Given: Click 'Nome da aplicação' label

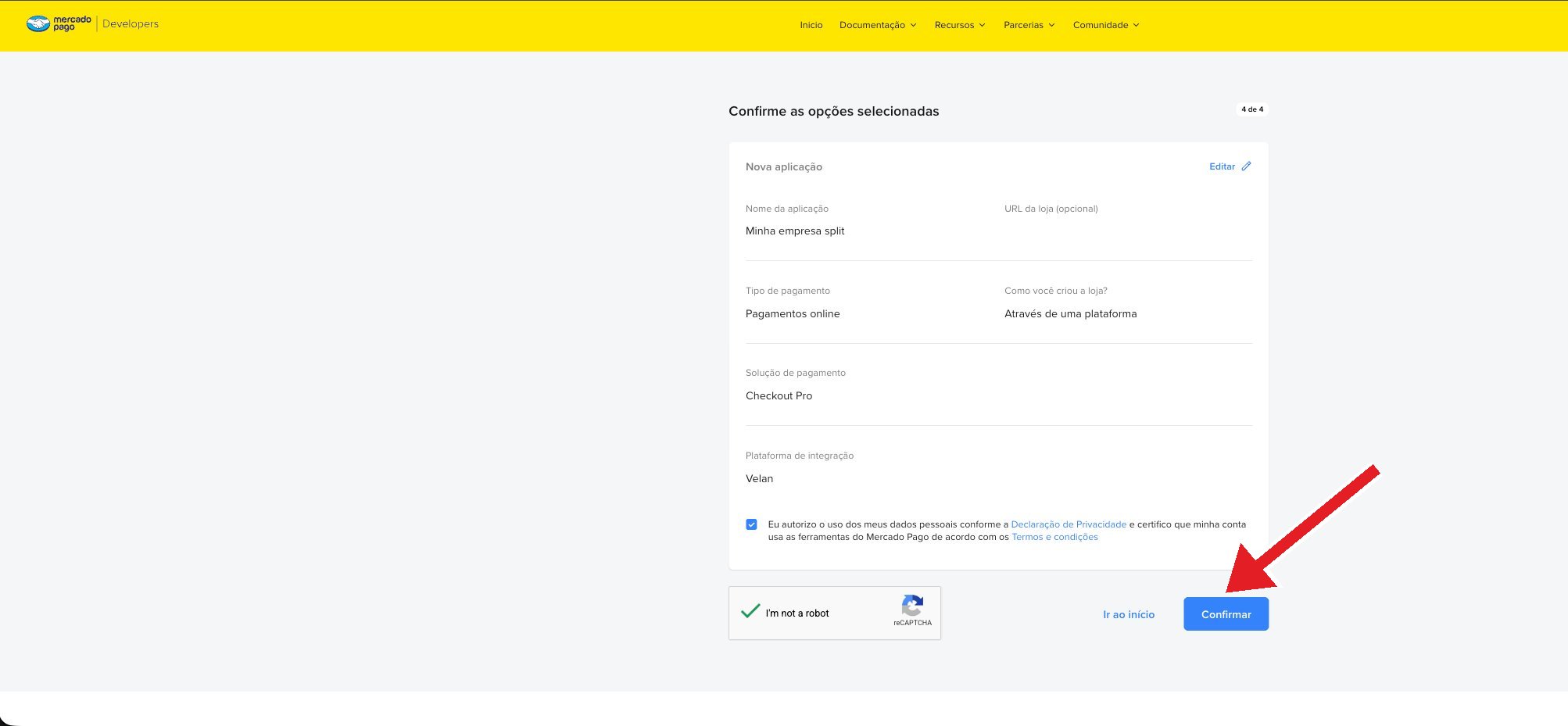Looking at the screenshot, I should click(x=786, y=209).
